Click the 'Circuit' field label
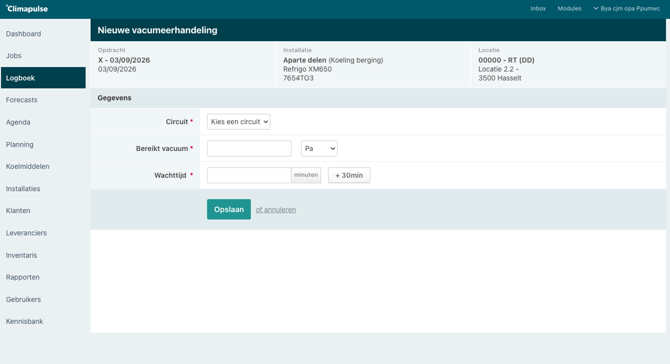Viewport: 670px width, 364px height. pos(177,122)
